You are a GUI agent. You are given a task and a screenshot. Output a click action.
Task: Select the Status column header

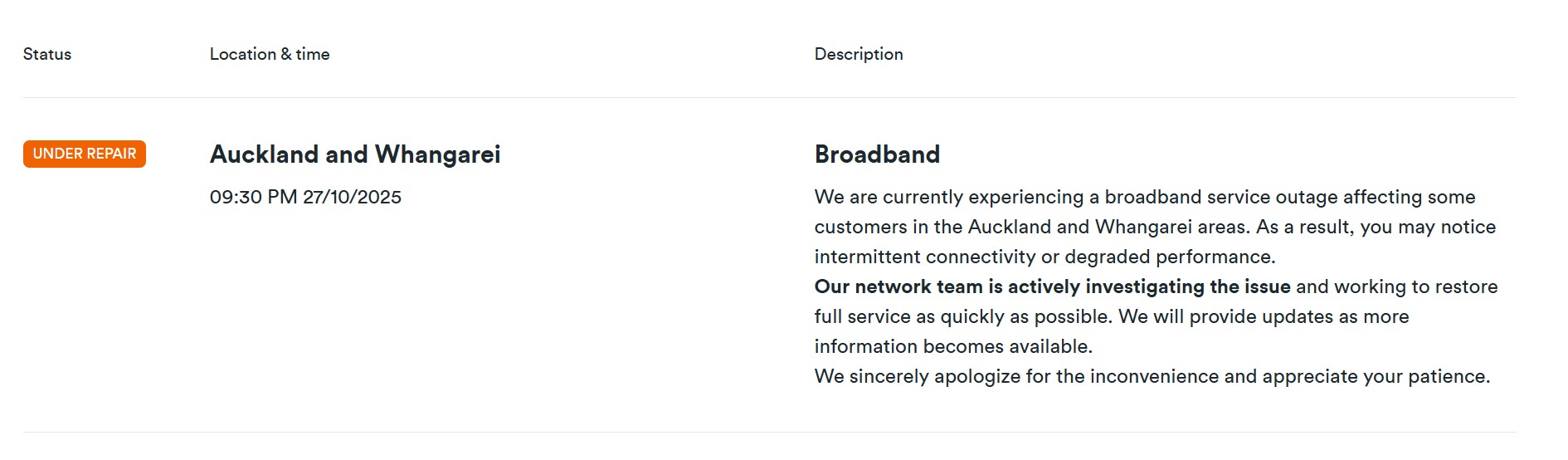click(x=47, y=54)
